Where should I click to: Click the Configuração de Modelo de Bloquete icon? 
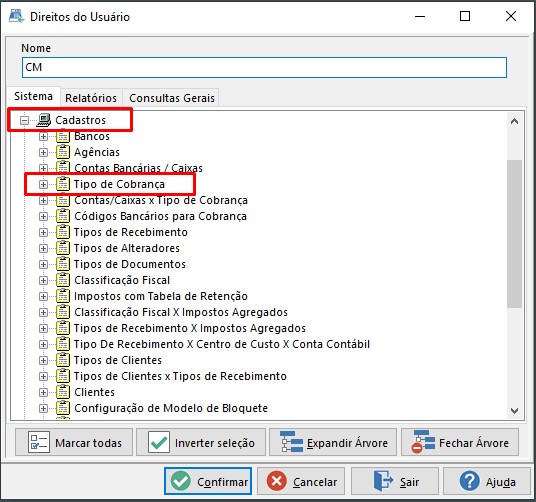63,408
